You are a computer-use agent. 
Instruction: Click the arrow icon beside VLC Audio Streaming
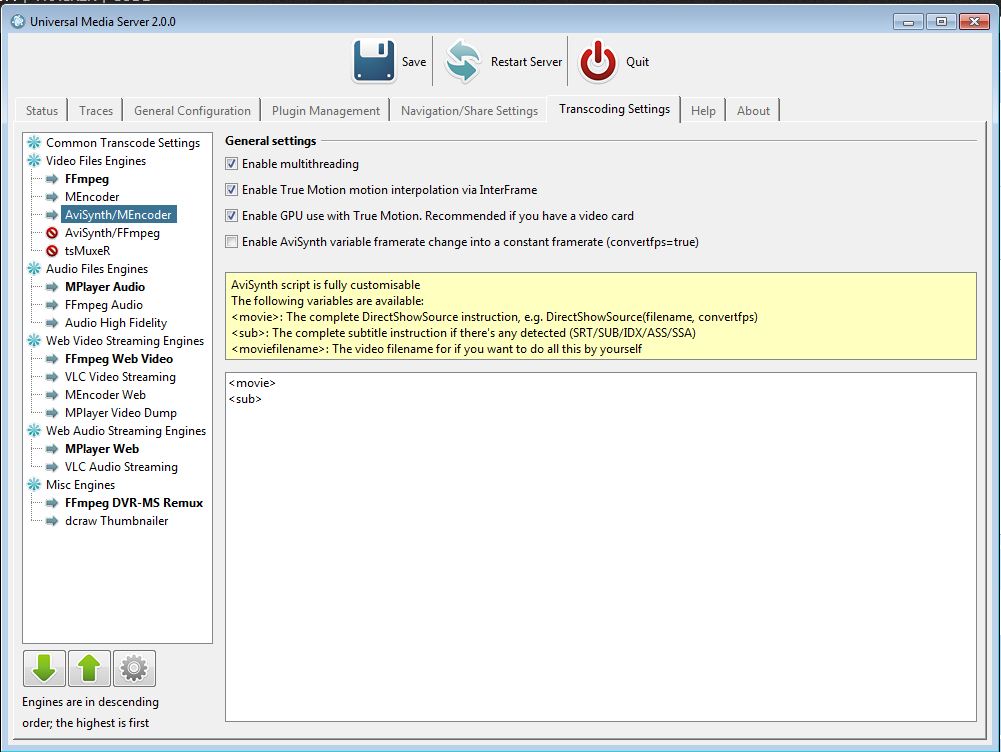click(52, 467)
